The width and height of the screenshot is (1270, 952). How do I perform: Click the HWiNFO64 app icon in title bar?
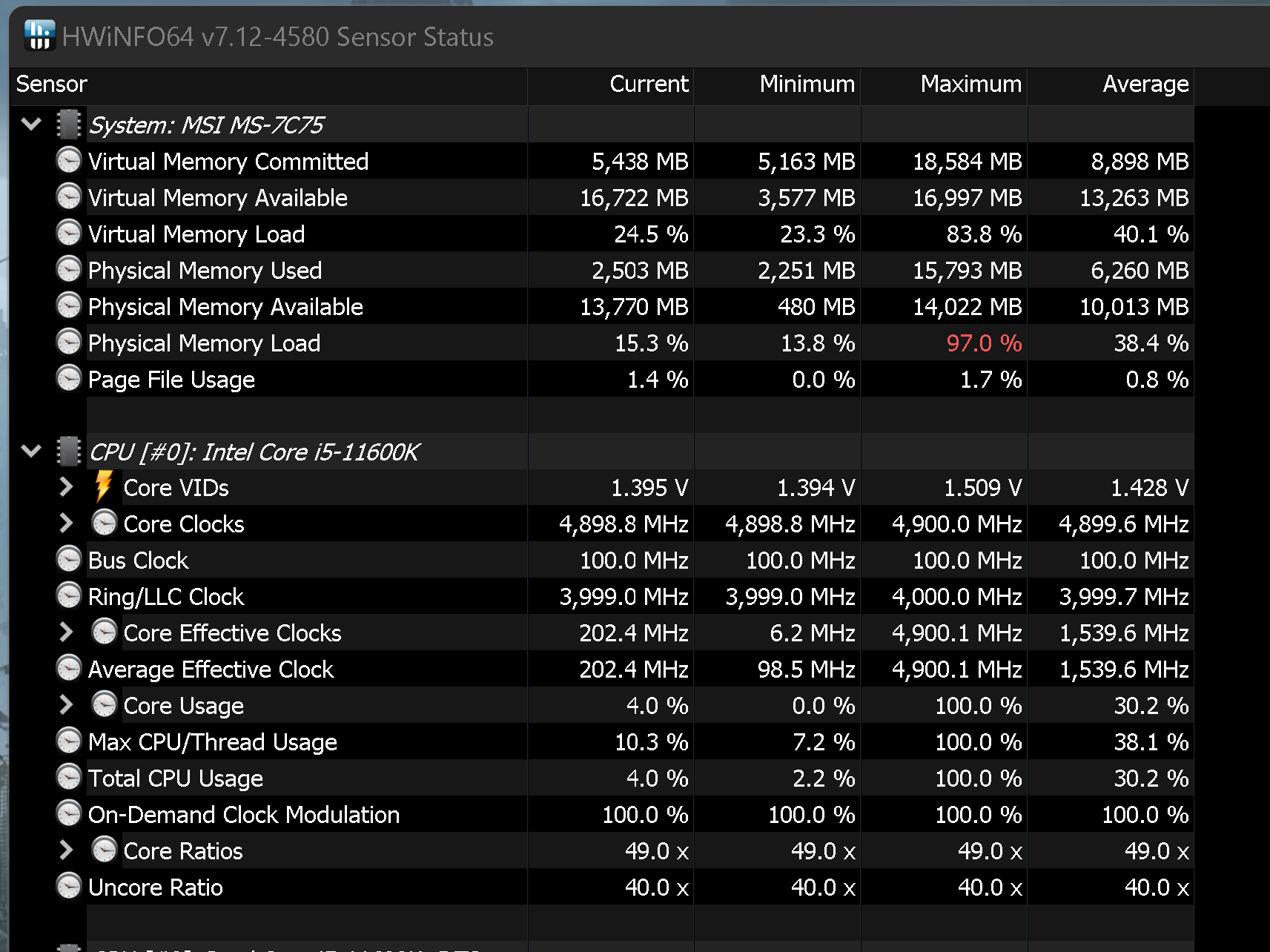[x=39, y=36]
